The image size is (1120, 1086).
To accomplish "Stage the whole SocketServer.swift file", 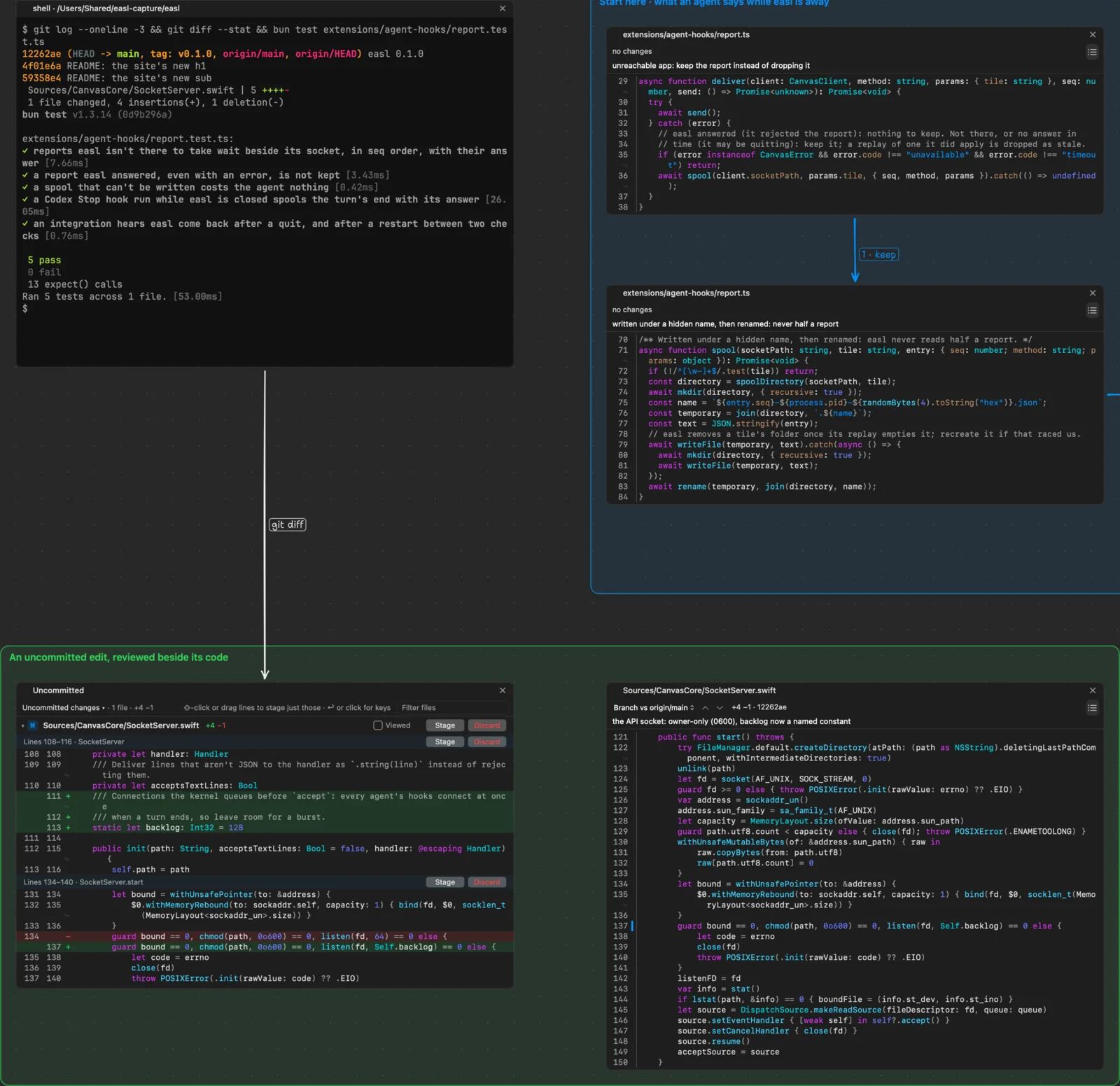I will (x=445, y=725).
